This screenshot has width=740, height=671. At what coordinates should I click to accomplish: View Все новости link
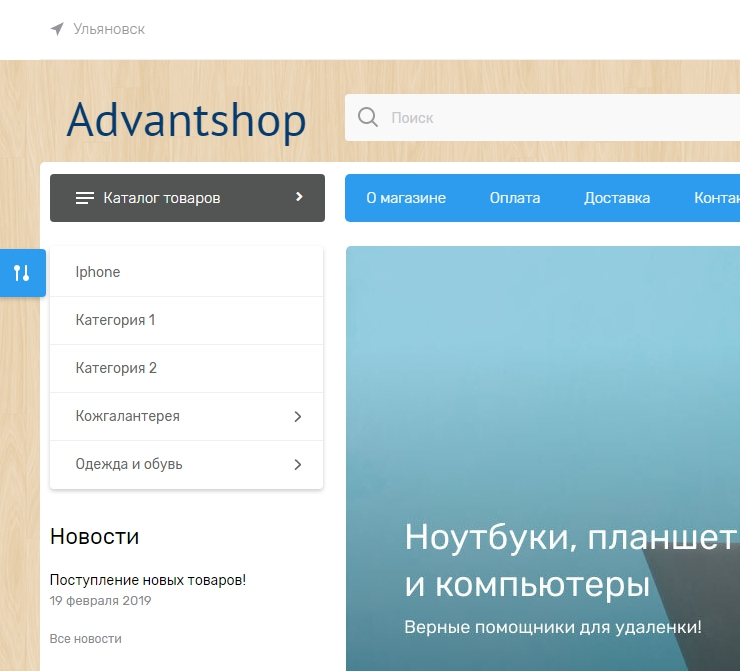point(85,638)
